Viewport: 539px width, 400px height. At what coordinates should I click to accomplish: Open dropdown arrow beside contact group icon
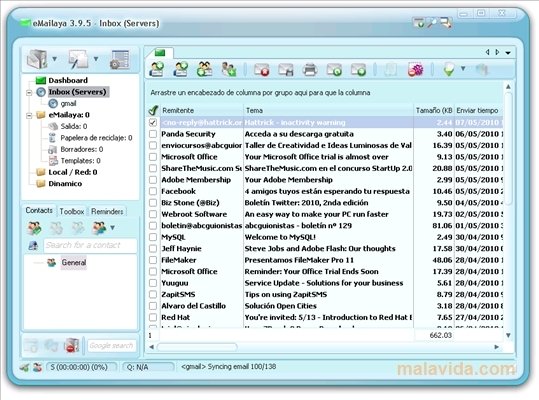112,228
